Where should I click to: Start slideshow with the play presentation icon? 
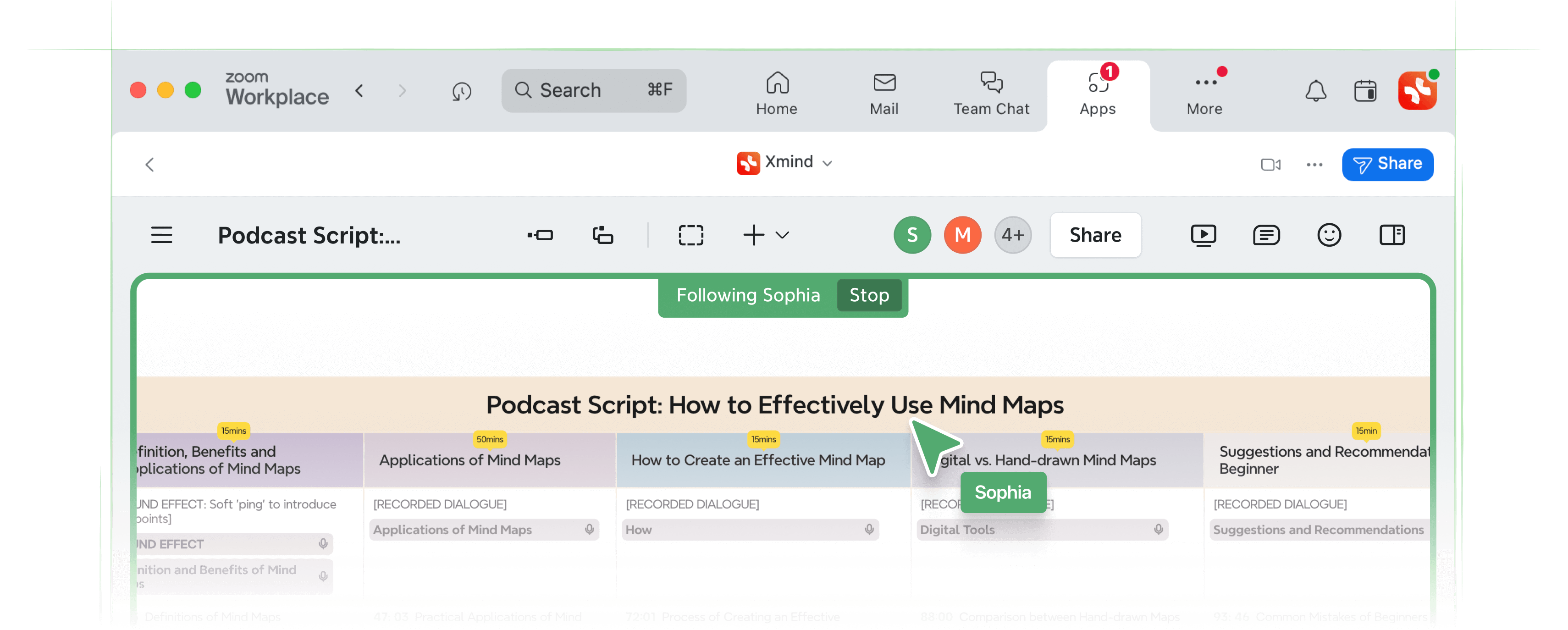[x=1204, y=235]
